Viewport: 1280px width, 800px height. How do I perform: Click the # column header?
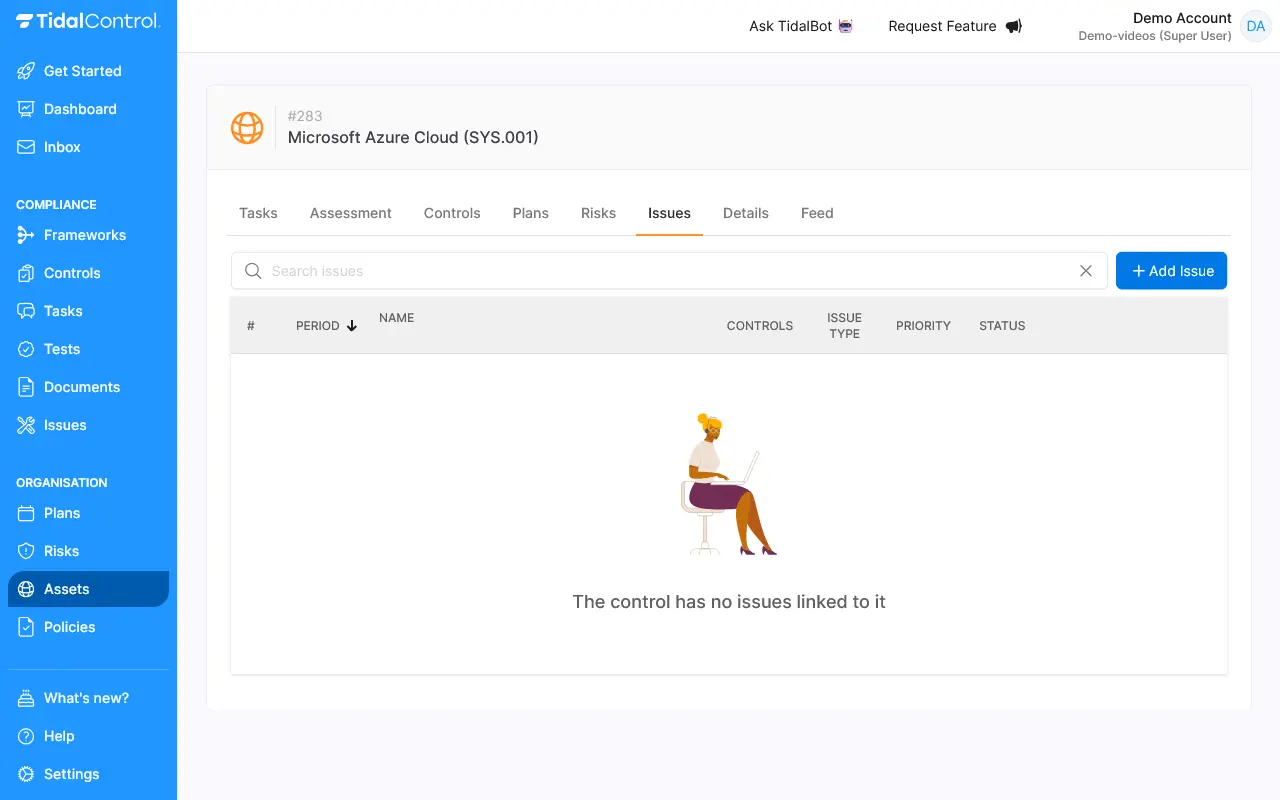click(x=251, y=326)
